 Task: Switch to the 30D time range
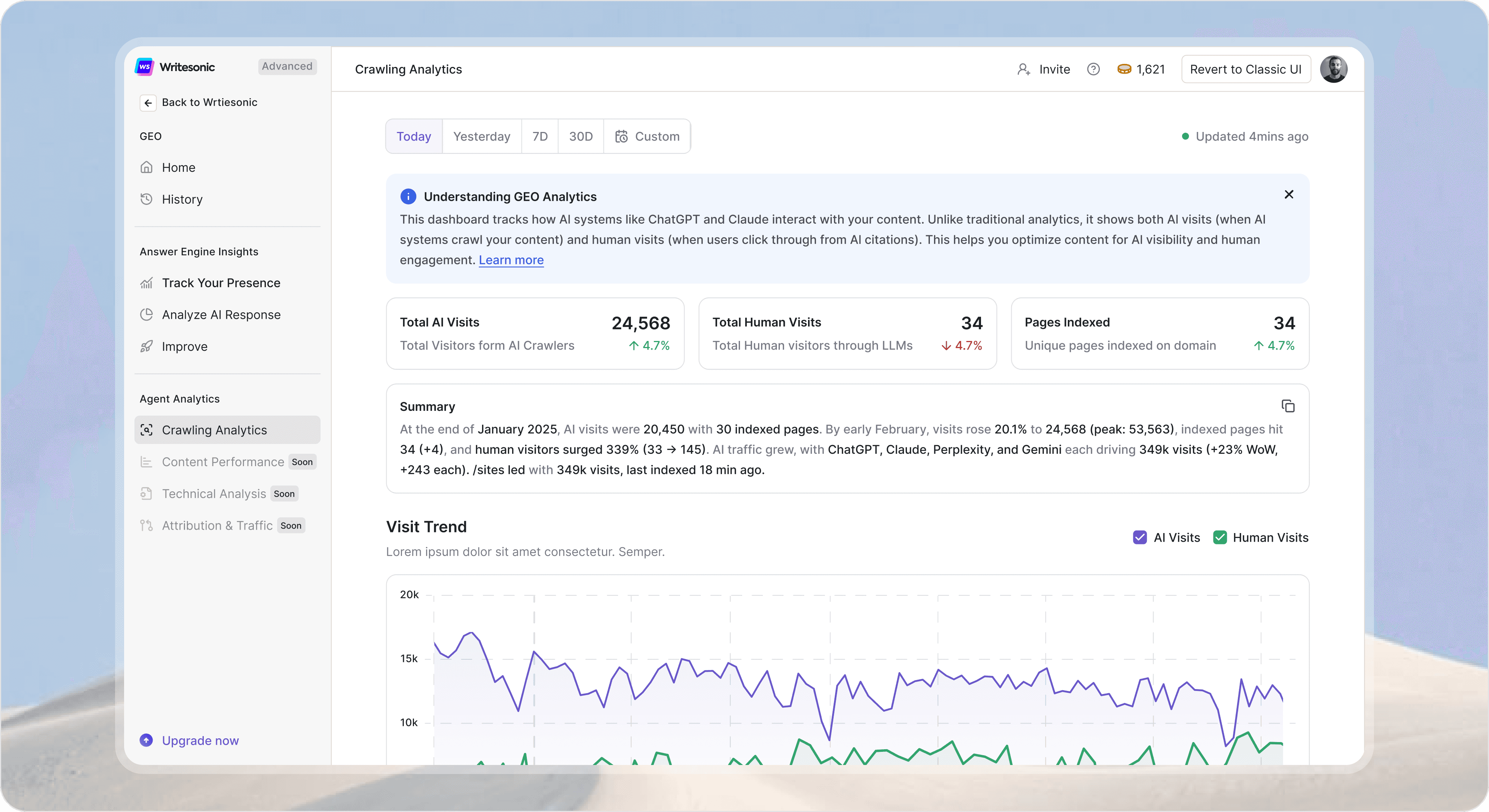pos(580,136)
